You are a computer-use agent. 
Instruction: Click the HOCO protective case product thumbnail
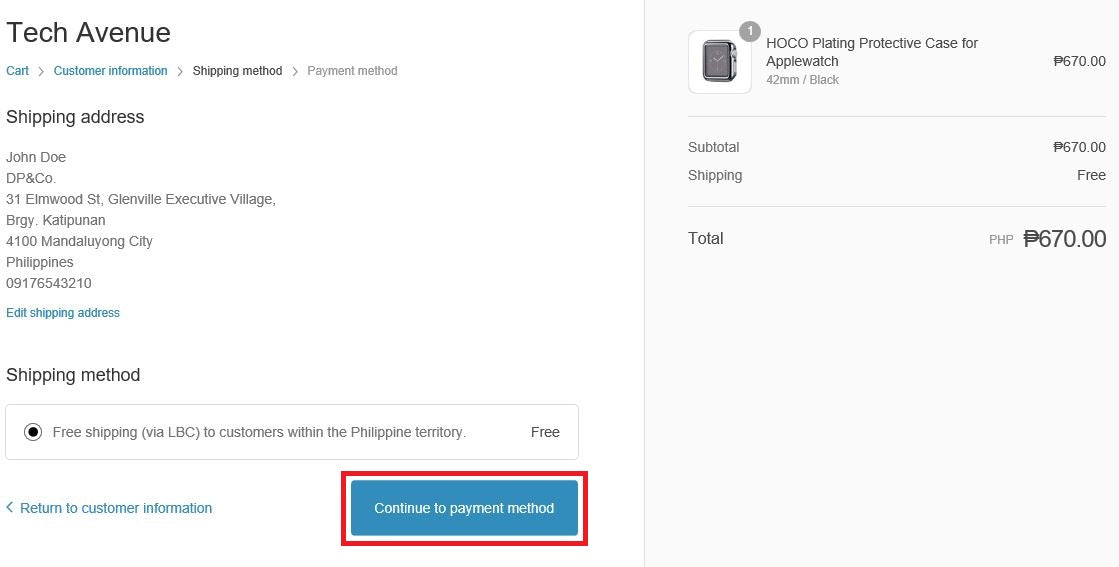[719, 62]
